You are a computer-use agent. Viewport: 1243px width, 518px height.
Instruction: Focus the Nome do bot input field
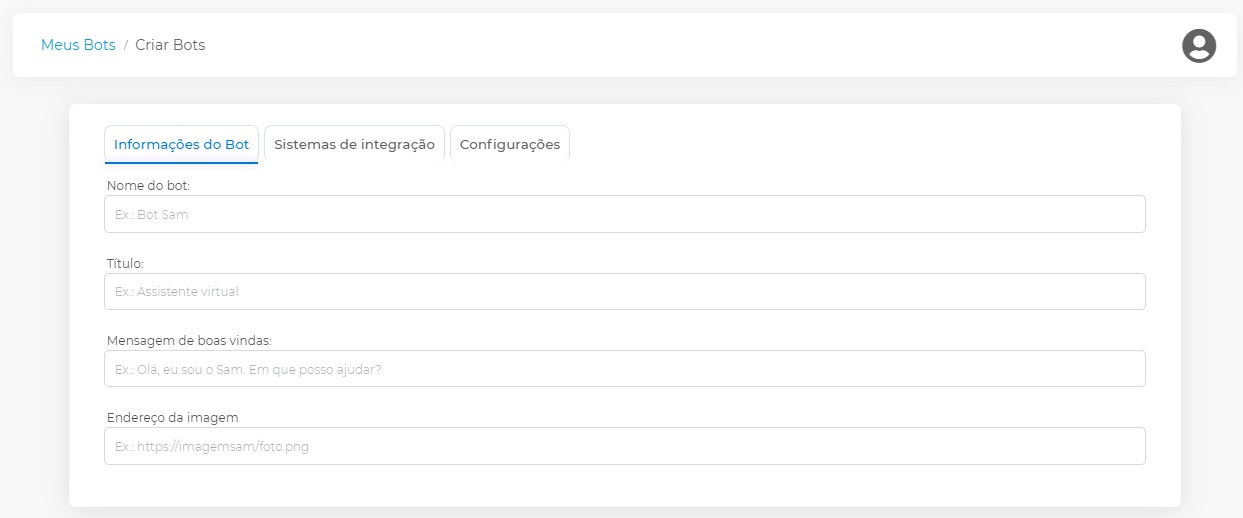click(624, 214)
